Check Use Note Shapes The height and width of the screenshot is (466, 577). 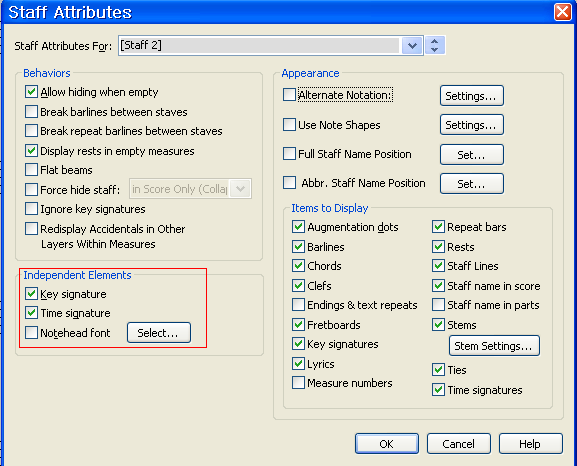tap(289, 124)
